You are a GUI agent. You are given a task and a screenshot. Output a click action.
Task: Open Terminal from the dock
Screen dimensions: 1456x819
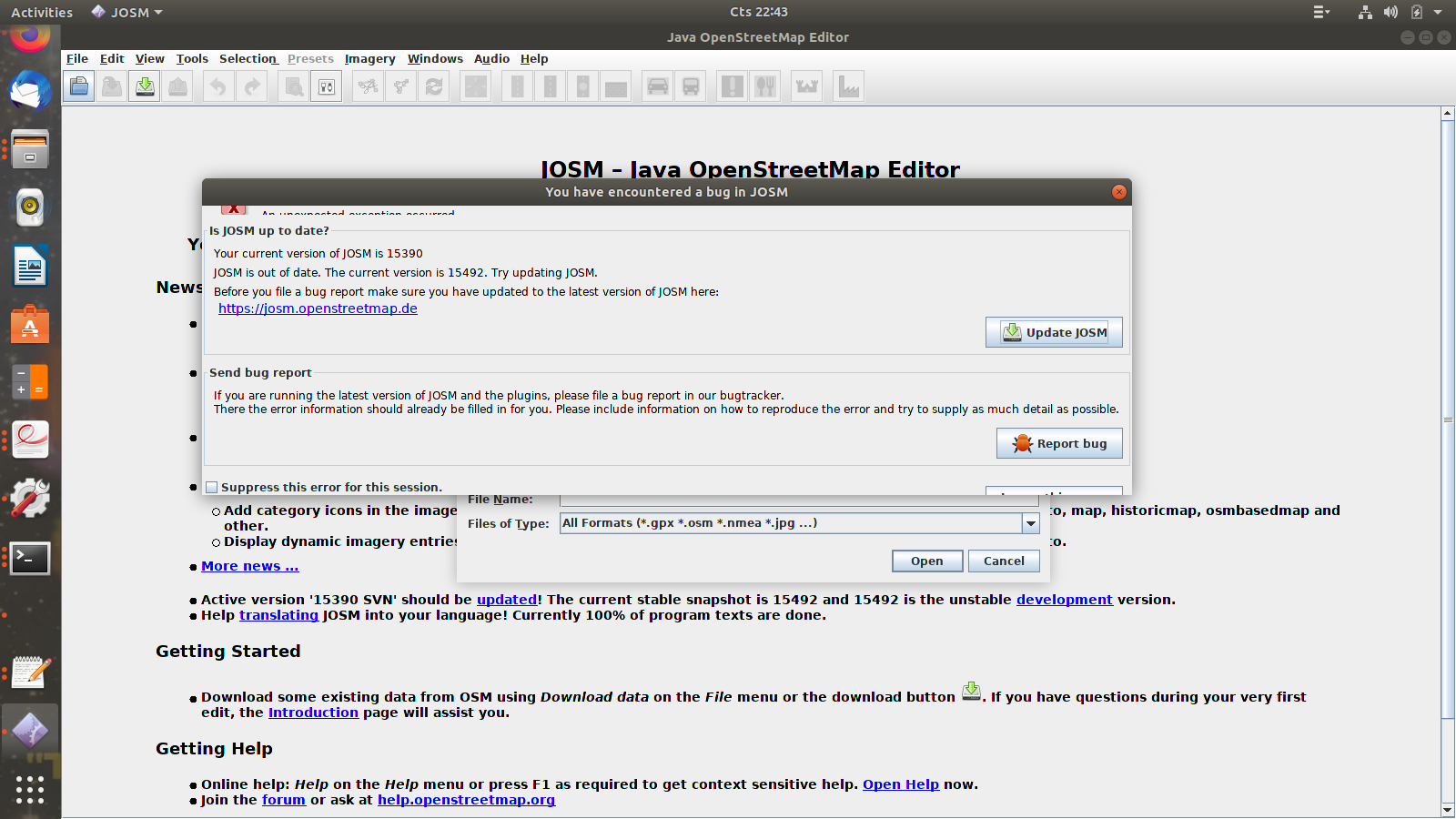(x=30, y=558)
